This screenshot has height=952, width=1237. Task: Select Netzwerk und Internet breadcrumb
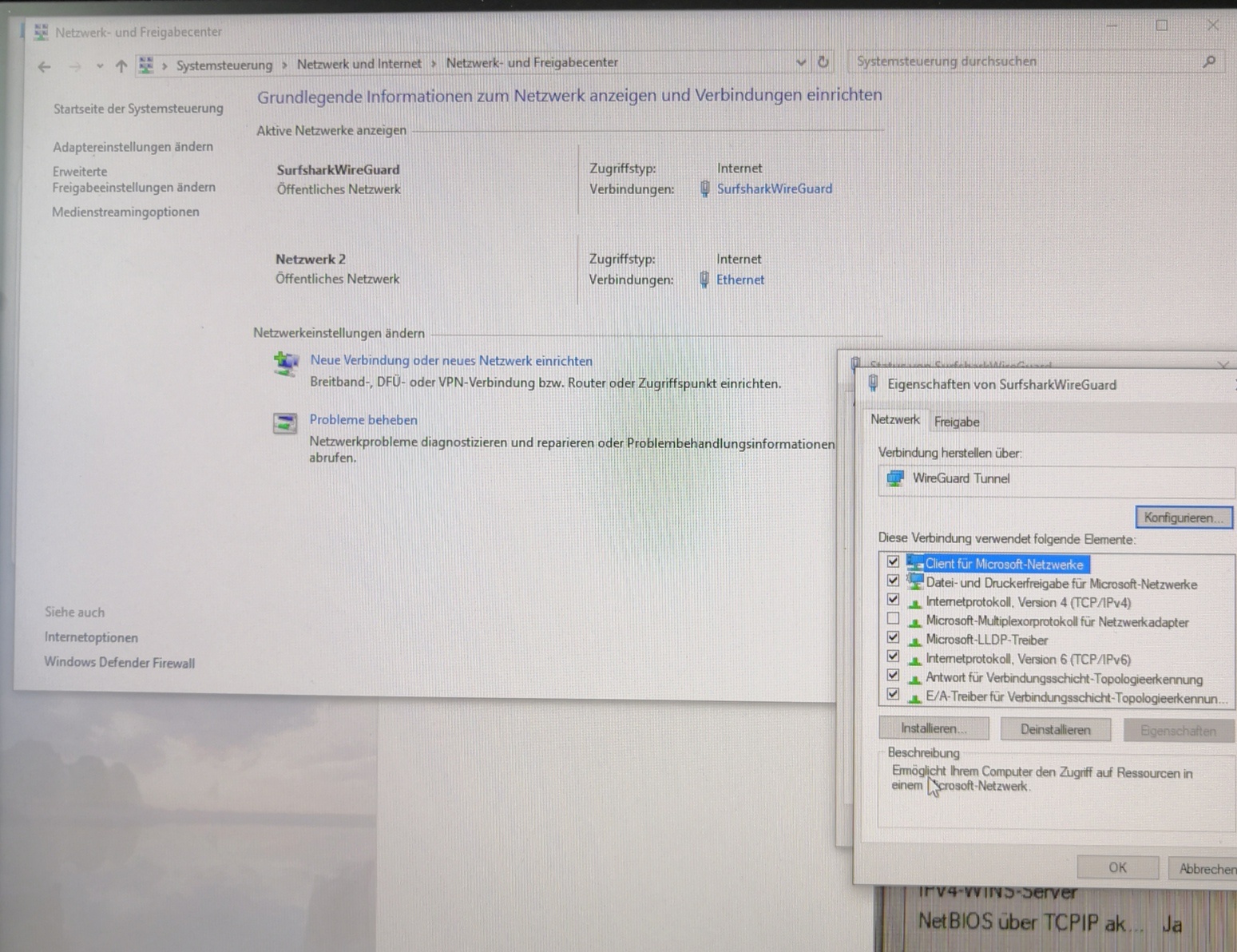tap(359, 64)
